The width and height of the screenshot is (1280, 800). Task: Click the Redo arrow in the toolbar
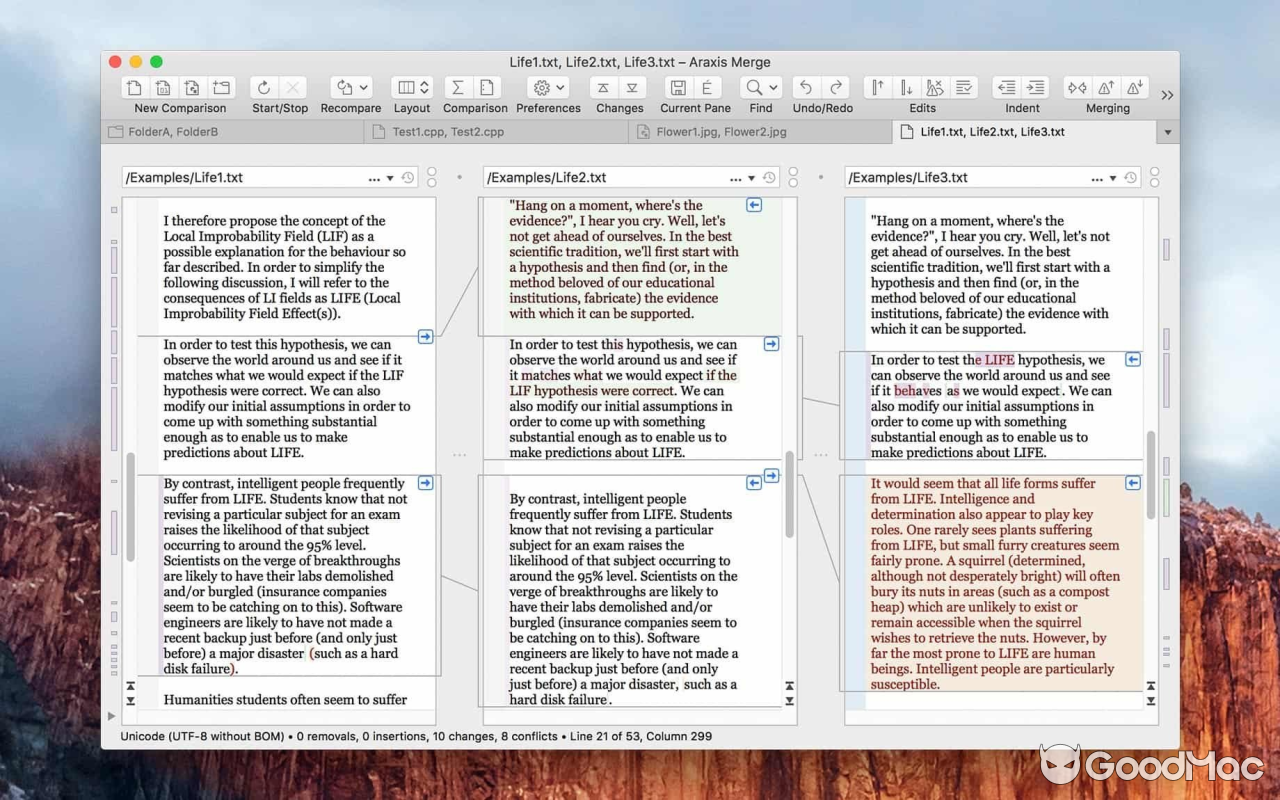tap(836, 88)
